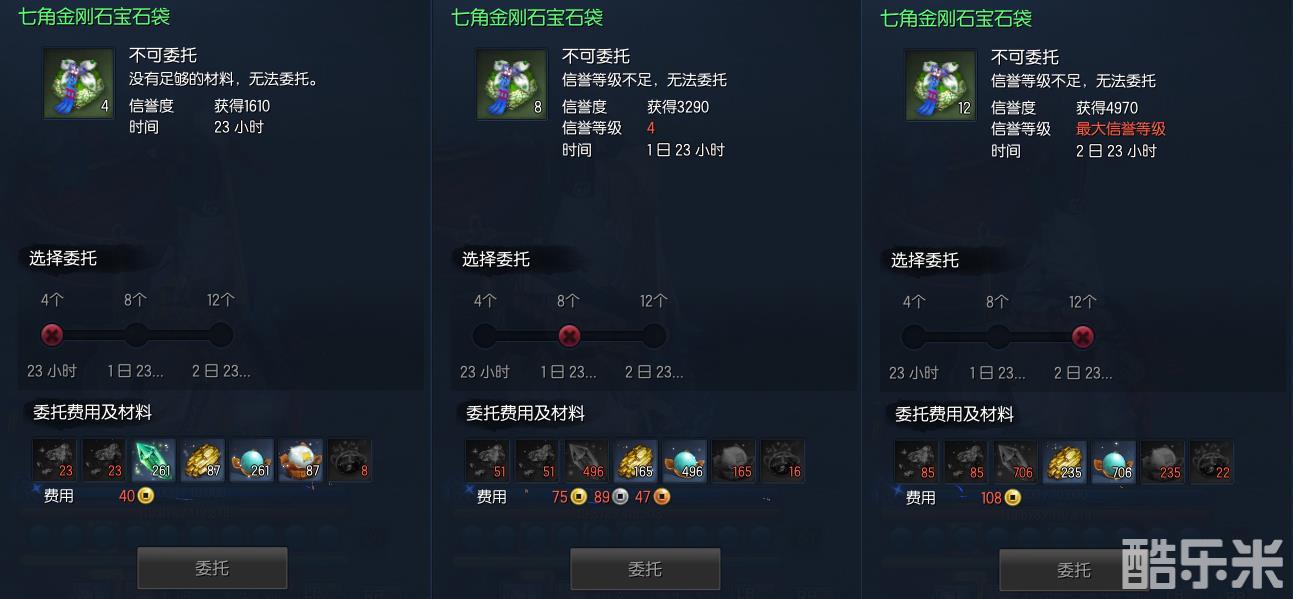Click white bowl material icon in left panel

pos(300,460)
